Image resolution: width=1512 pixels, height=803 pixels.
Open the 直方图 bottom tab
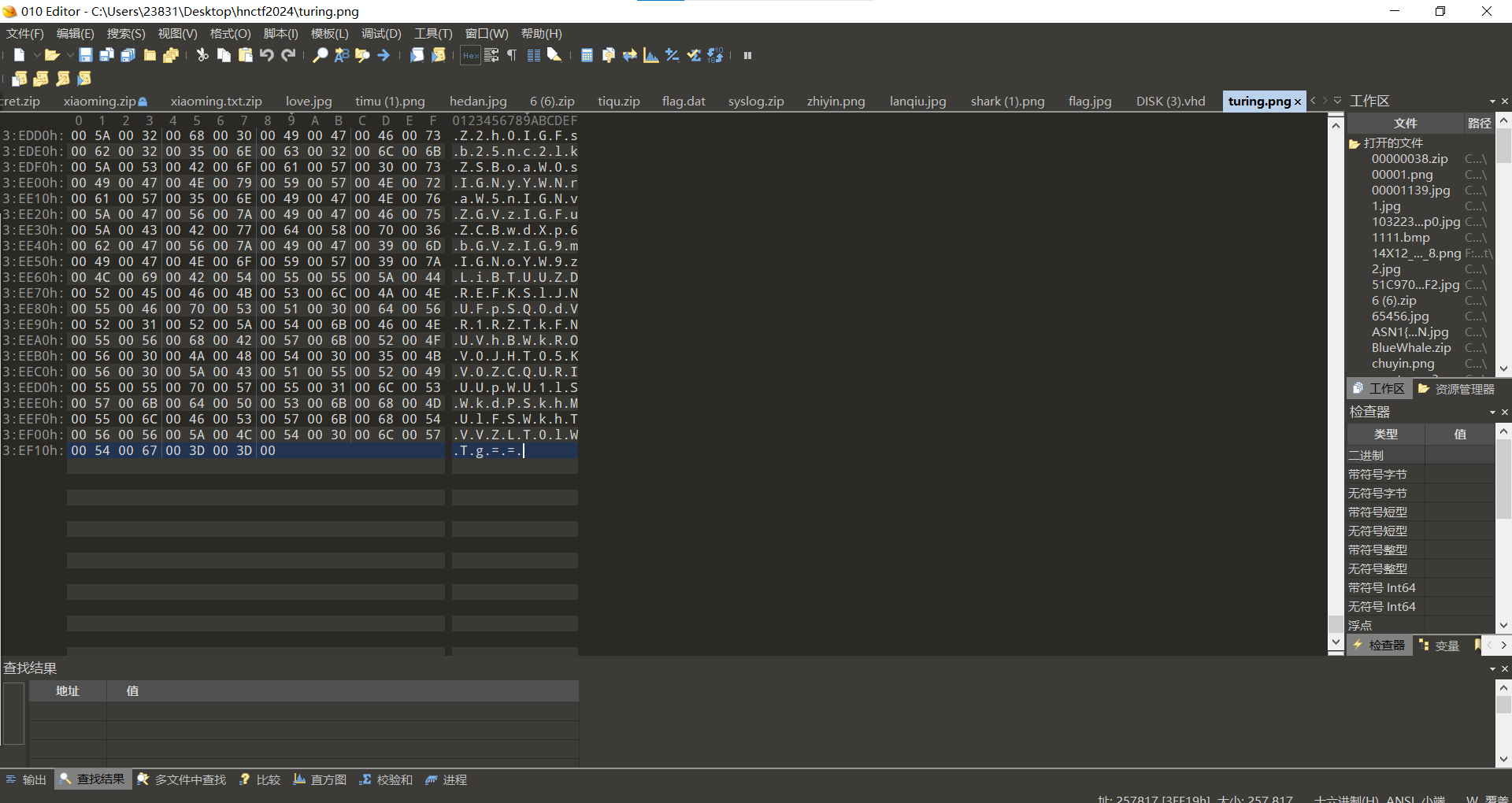tap(320, 780)
